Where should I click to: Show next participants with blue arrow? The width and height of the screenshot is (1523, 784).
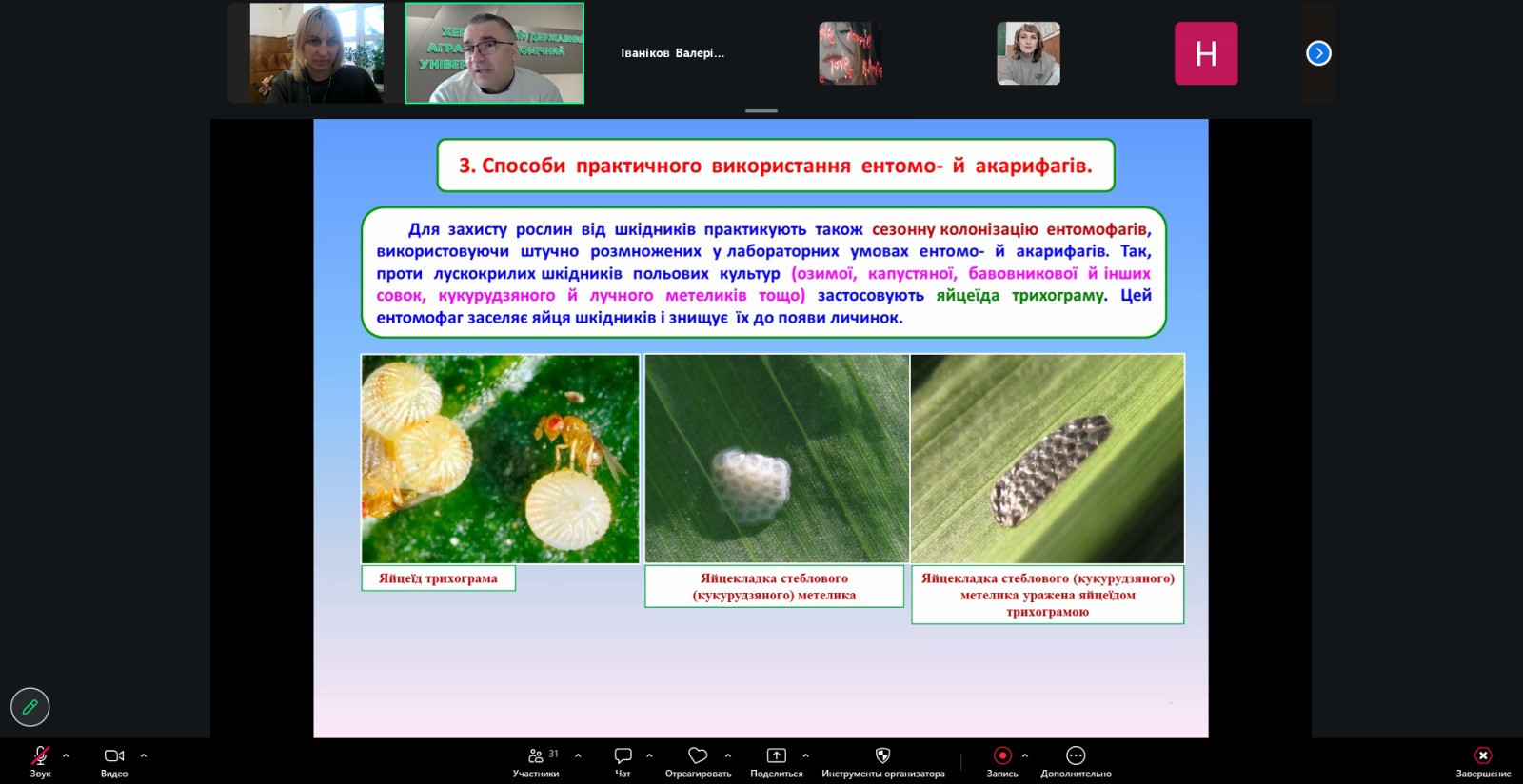tap(1318, 53)
